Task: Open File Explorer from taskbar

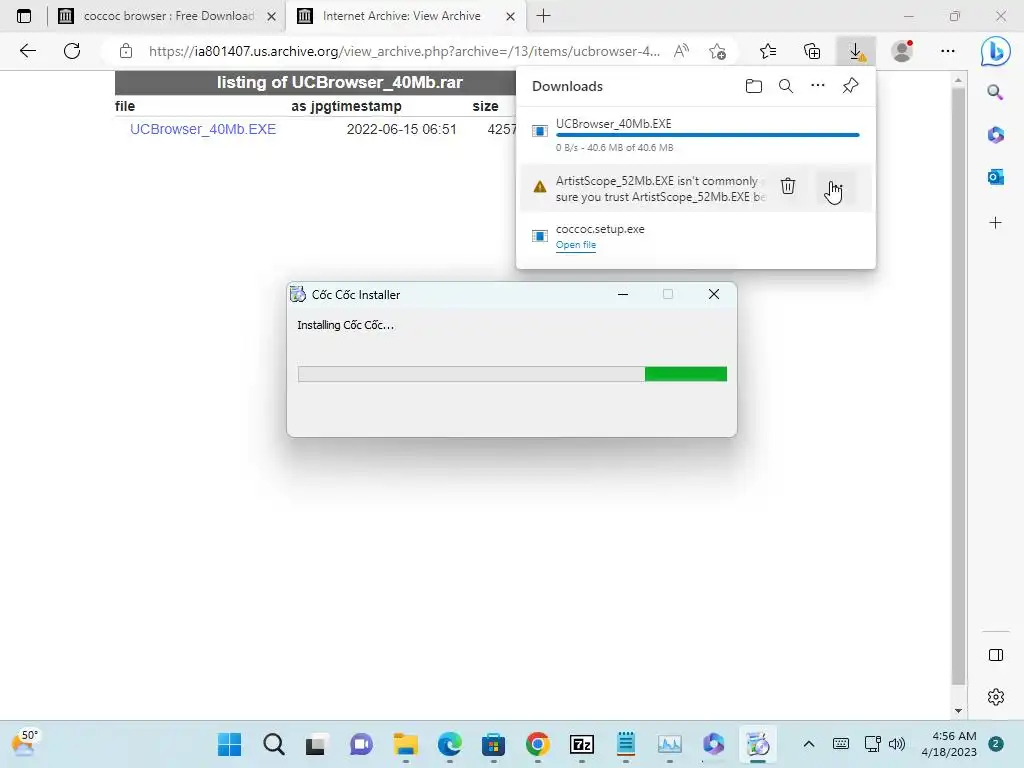Action: pyautogui.click(x=406, y=744)
